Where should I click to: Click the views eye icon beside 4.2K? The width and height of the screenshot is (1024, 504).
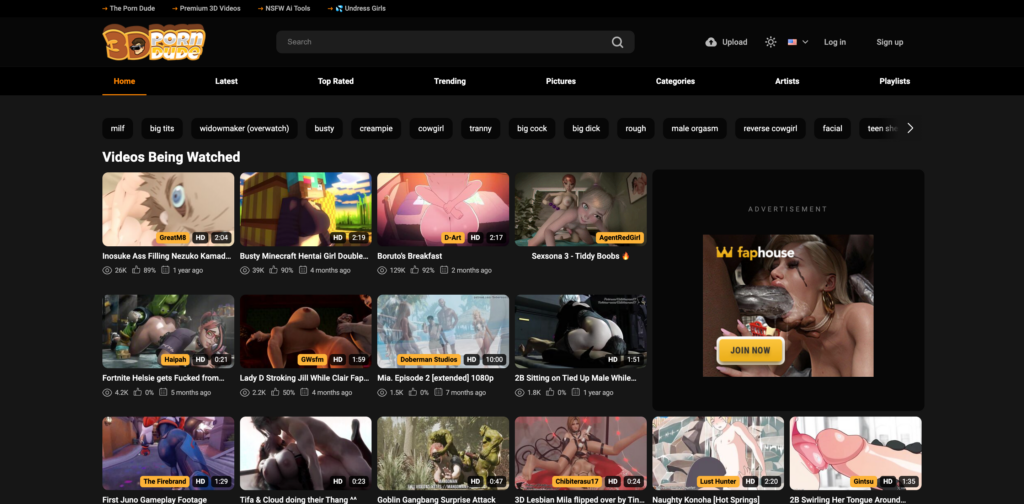tap(107, 393)
